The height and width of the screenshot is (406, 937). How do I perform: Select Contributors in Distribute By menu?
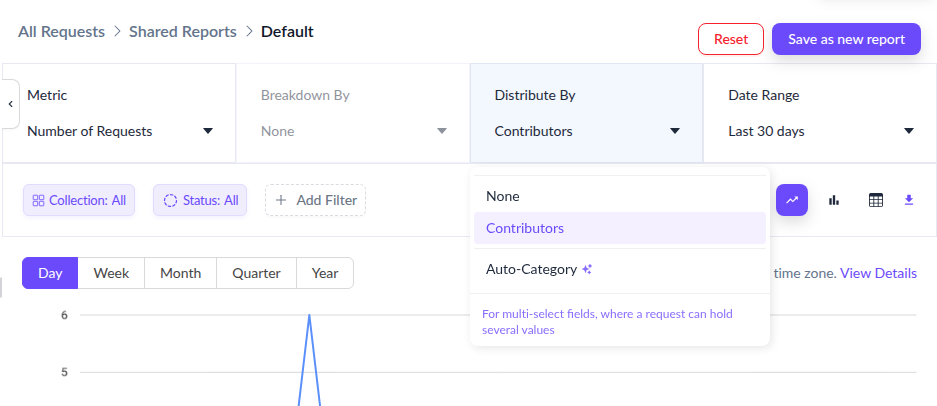pos(620,228)
